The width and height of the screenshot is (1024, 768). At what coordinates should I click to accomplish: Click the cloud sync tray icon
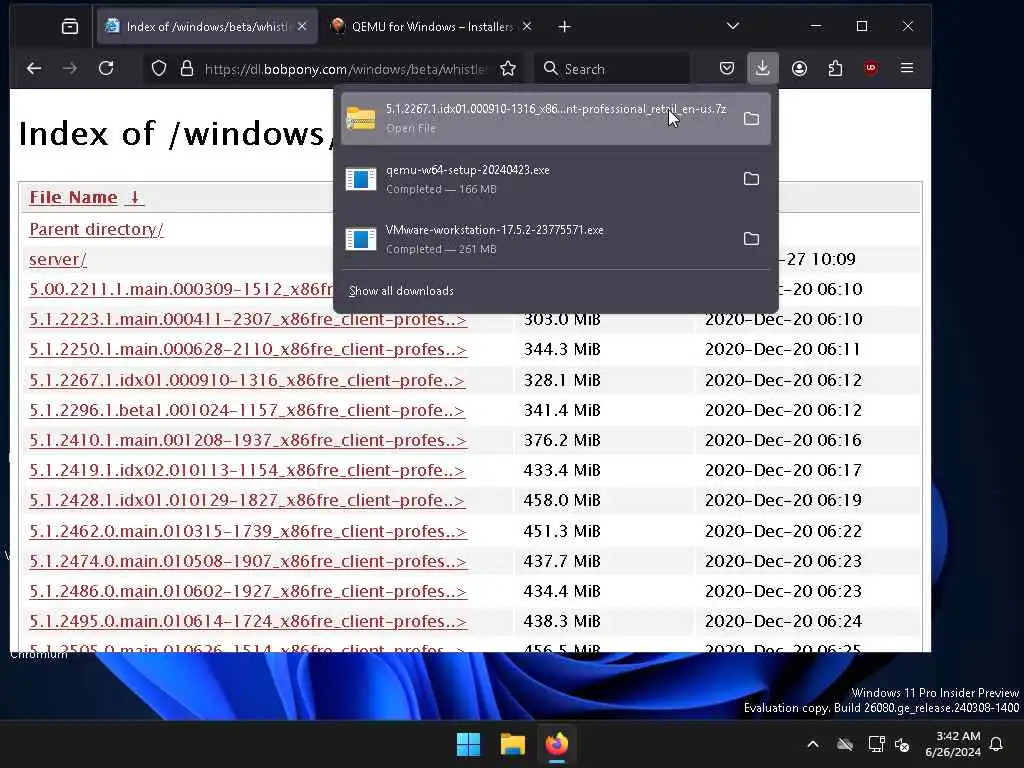click(x=845, y=744)
